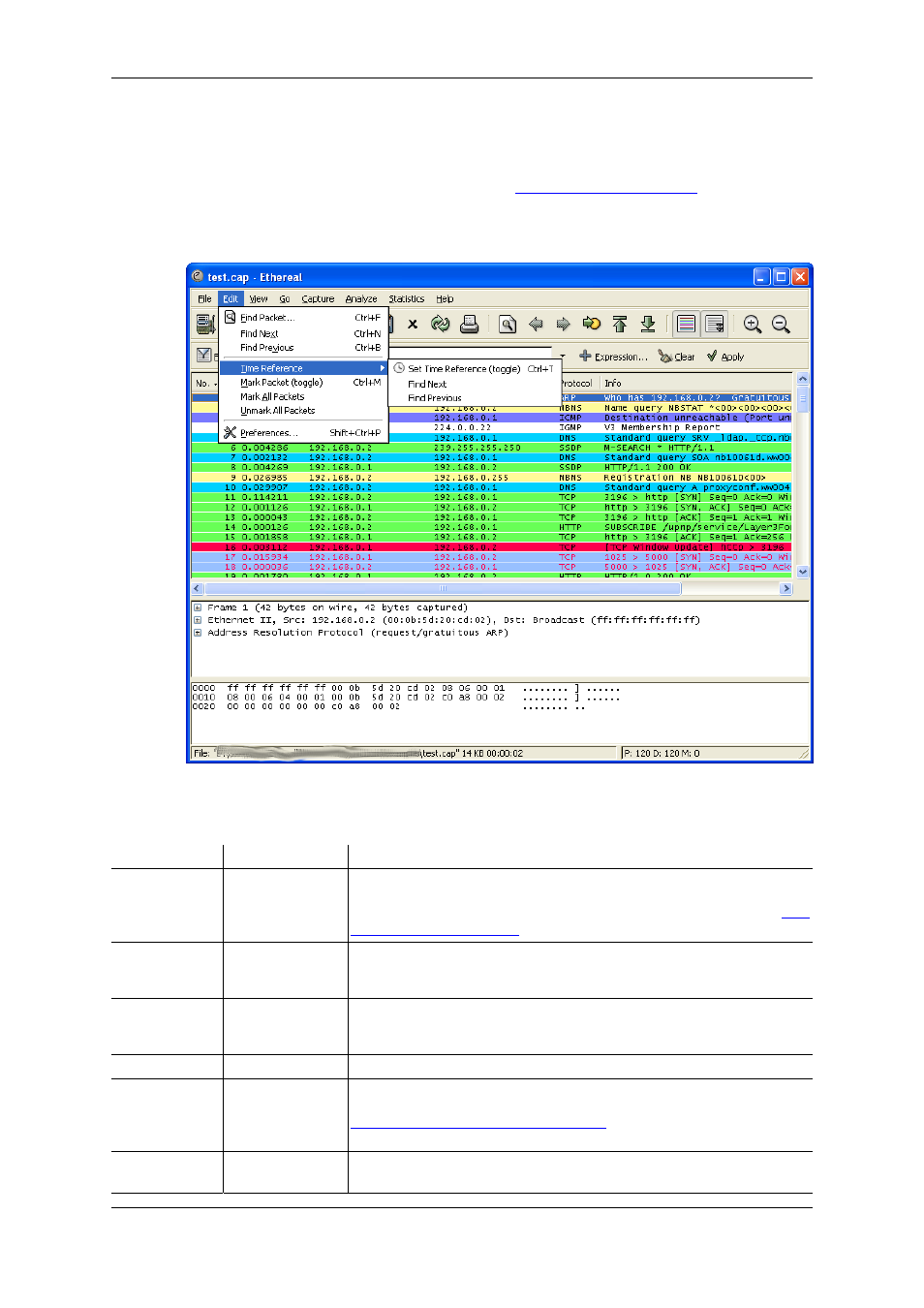
Task: Click the Ethereal title bar app icon
Action: tap(198, 276)
